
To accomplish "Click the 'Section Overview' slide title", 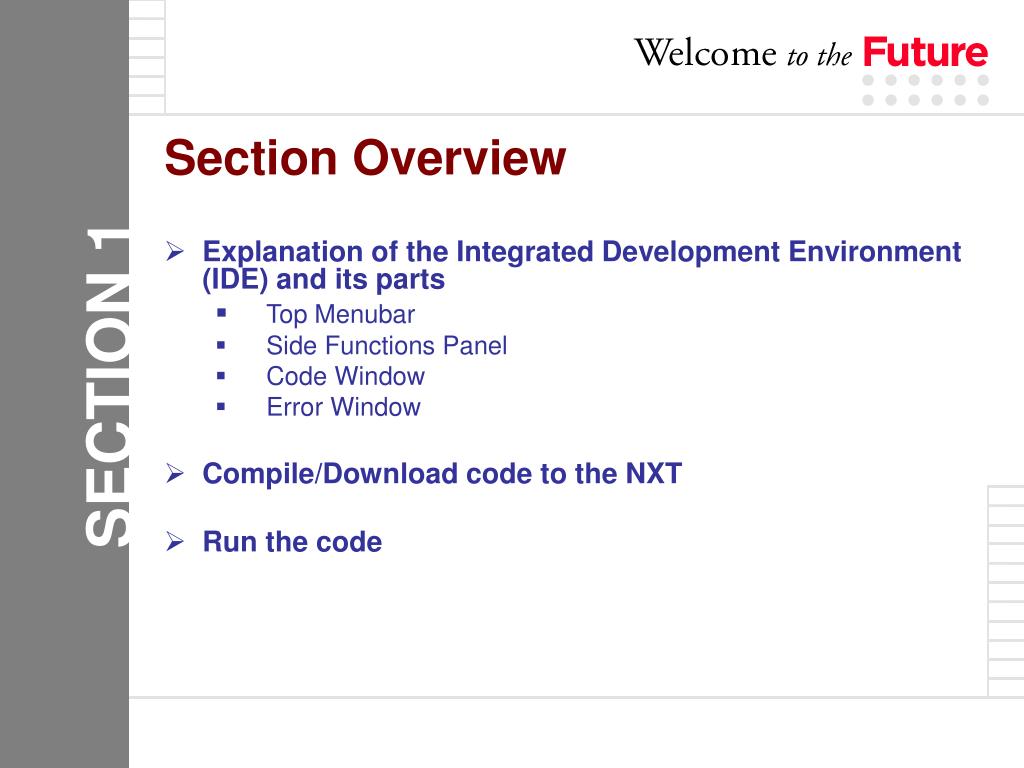I will click(365, 158).
